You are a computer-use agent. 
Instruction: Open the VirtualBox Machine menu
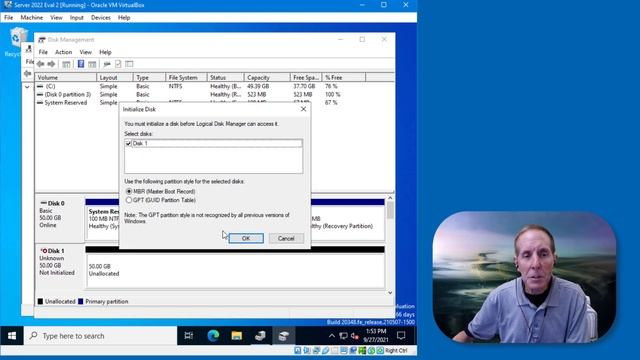(31, 18)
